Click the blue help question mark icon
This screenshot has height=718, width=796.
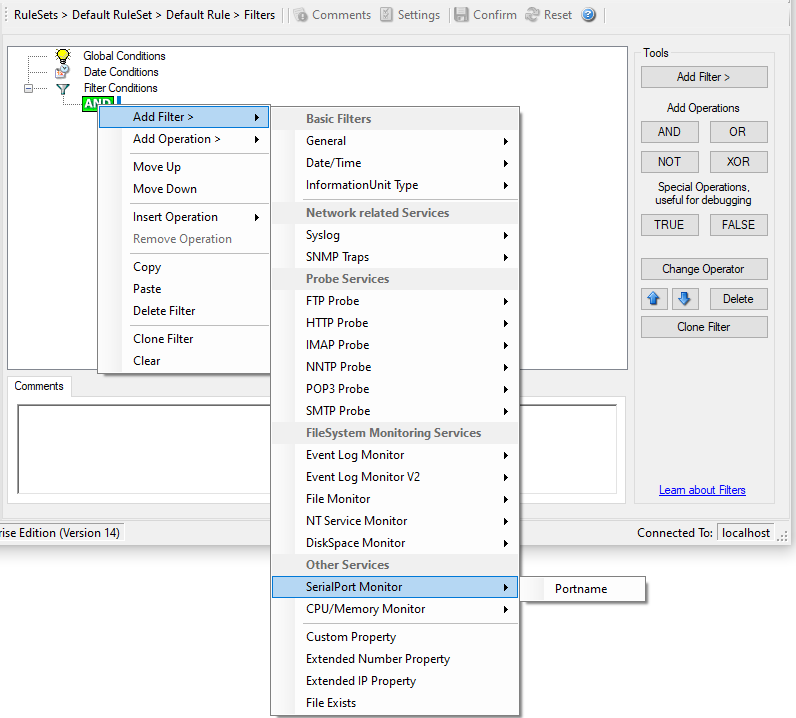589,15
